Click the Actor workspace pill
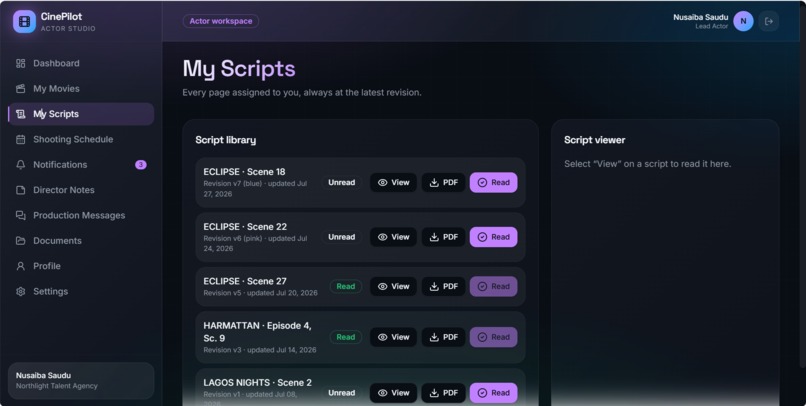Image resolution: width=806 pixels, height=406 pixels. point(221,21)
